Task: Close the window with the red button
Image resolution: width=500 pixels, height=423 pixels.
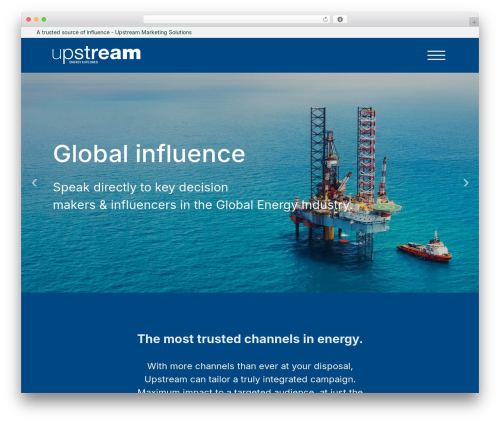Action: pos(29,19)
